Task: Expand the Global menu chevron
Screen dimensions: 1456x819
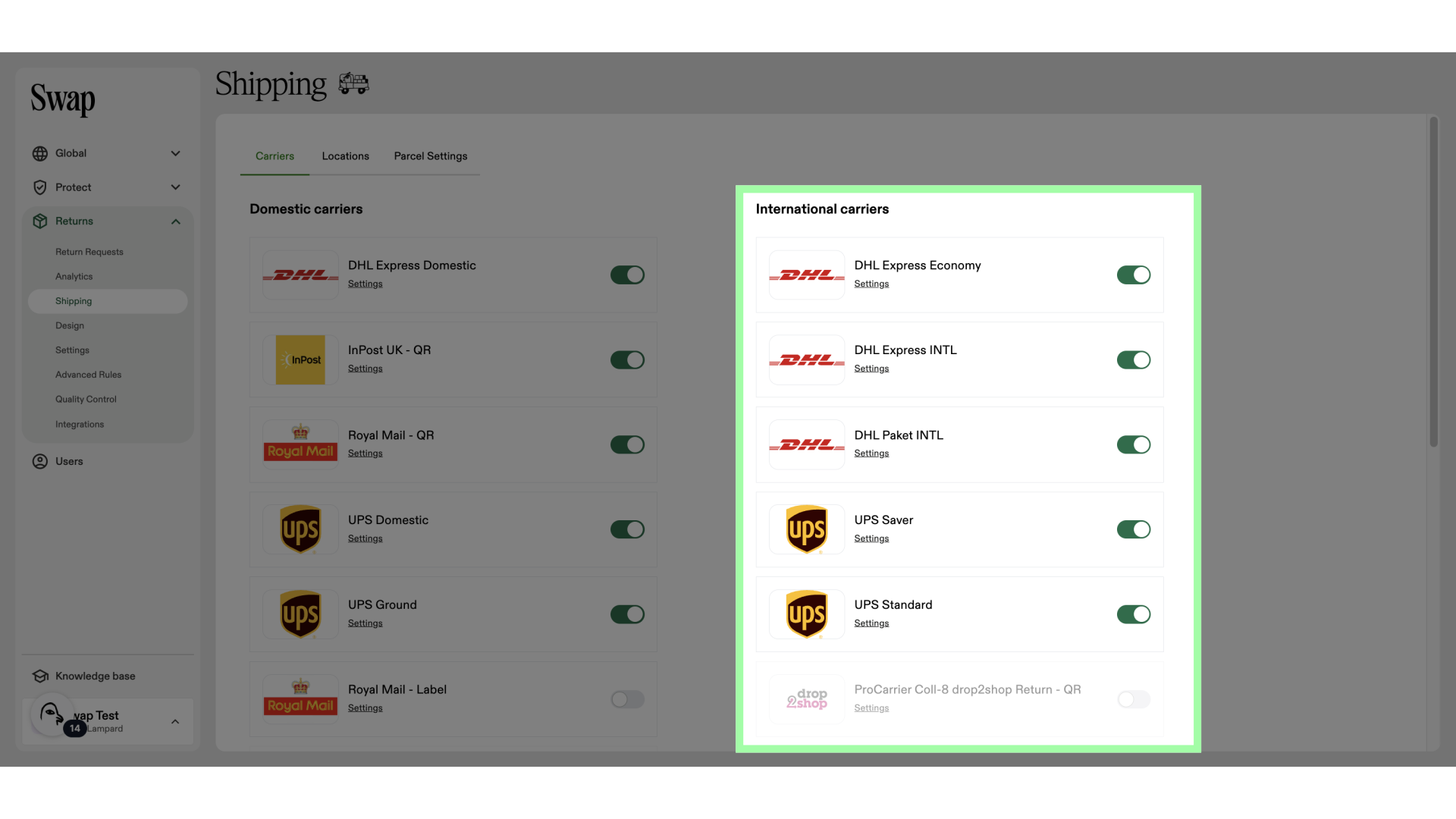Action: tap(175, 153)
